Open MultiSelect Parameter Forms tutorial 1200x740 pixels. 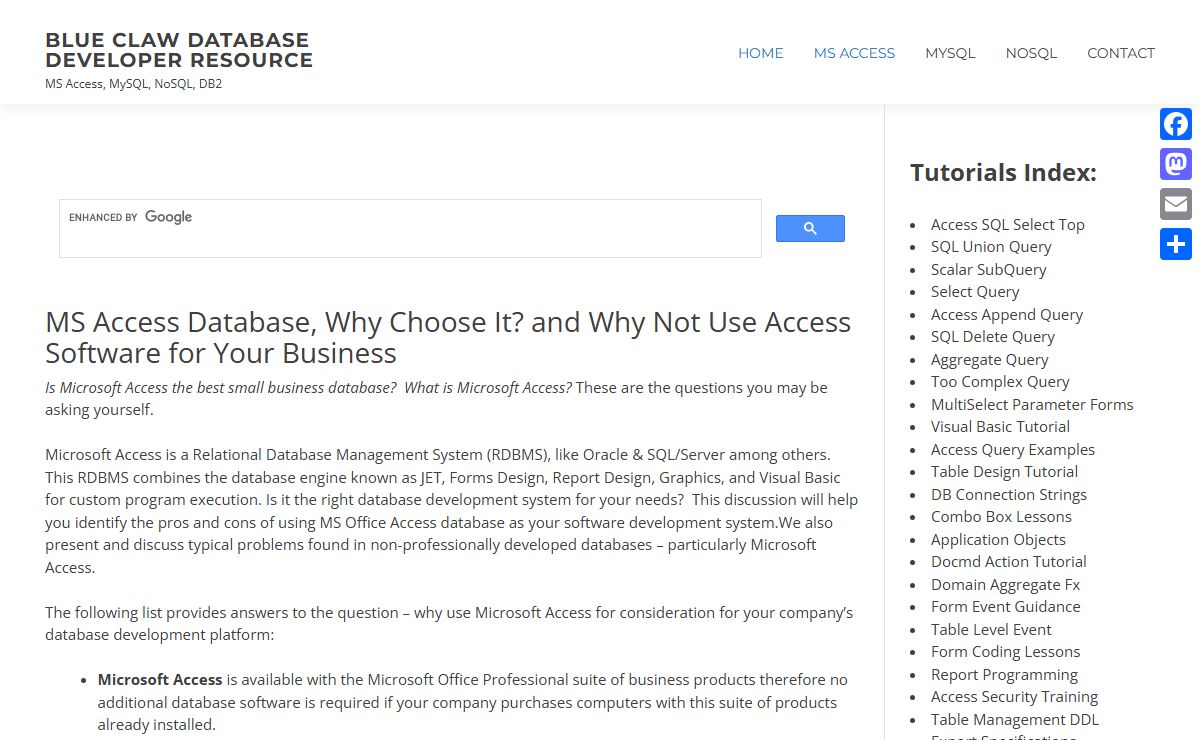pyautogui.click(x=1032, y=404)
